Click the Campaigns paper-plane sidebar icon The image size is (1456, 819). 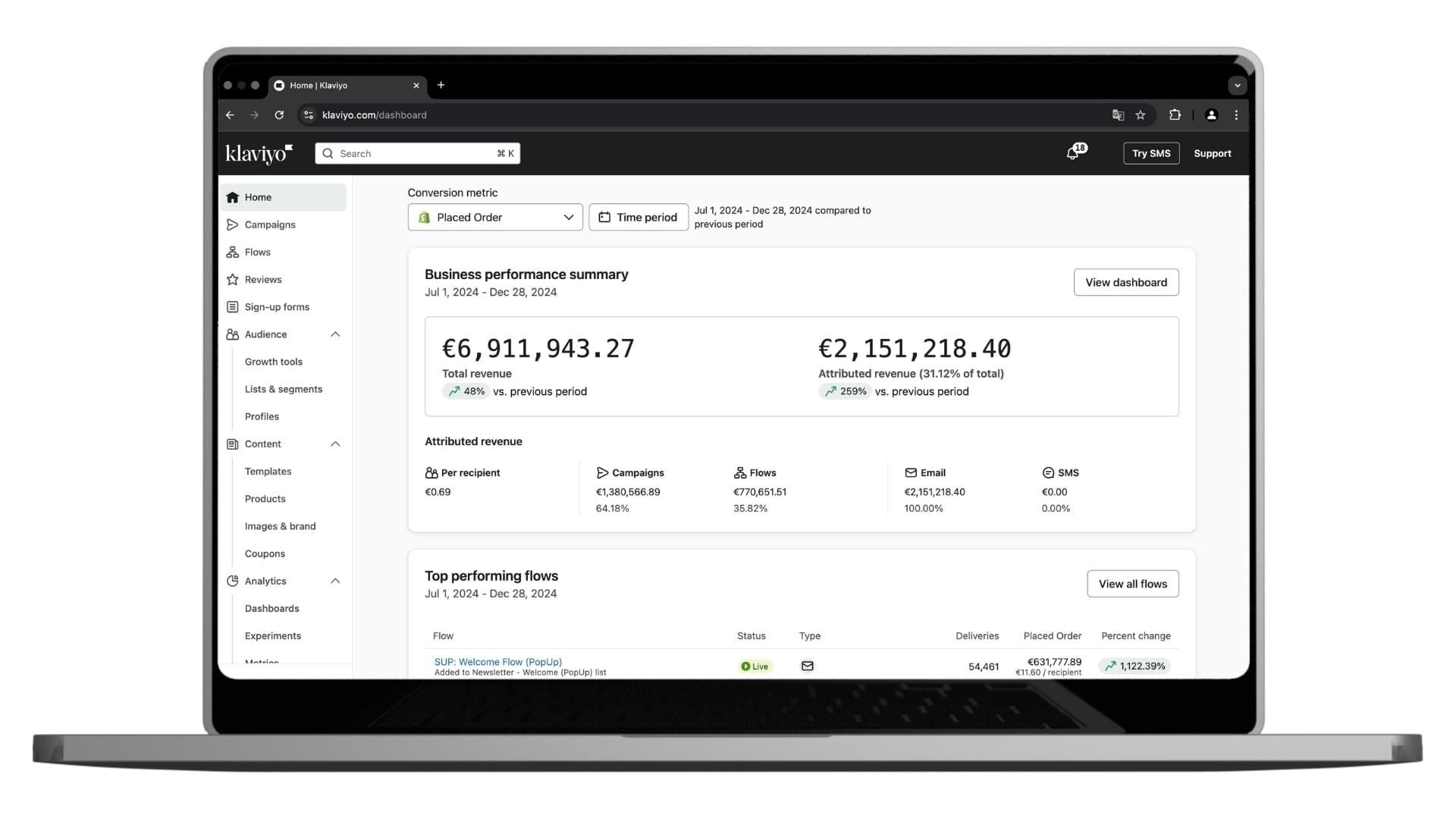(x=233, y=224)
